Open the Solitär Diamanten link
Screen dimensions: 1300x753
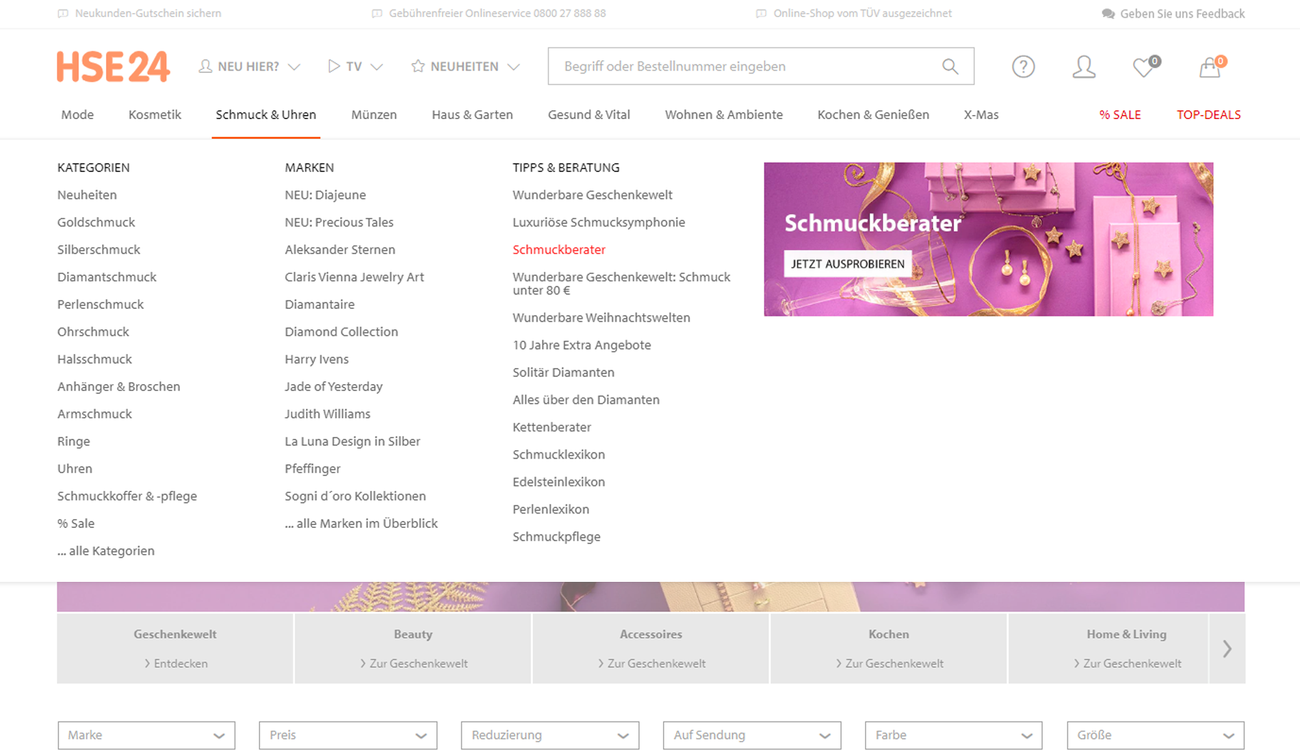click(564, 372)
